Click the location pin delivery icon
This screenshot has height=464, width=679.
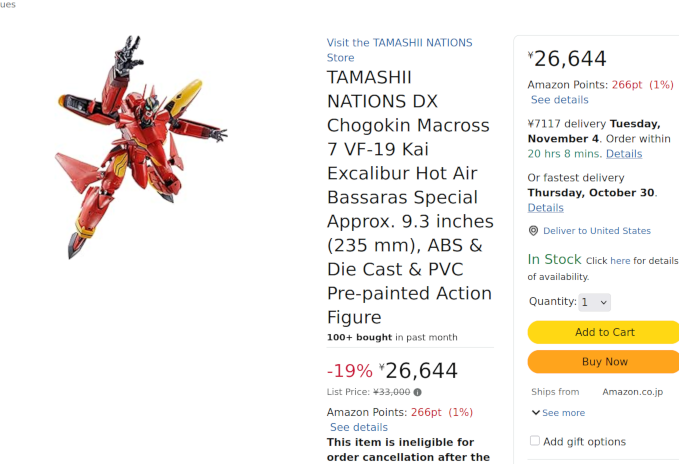click(x=534, y=231)
